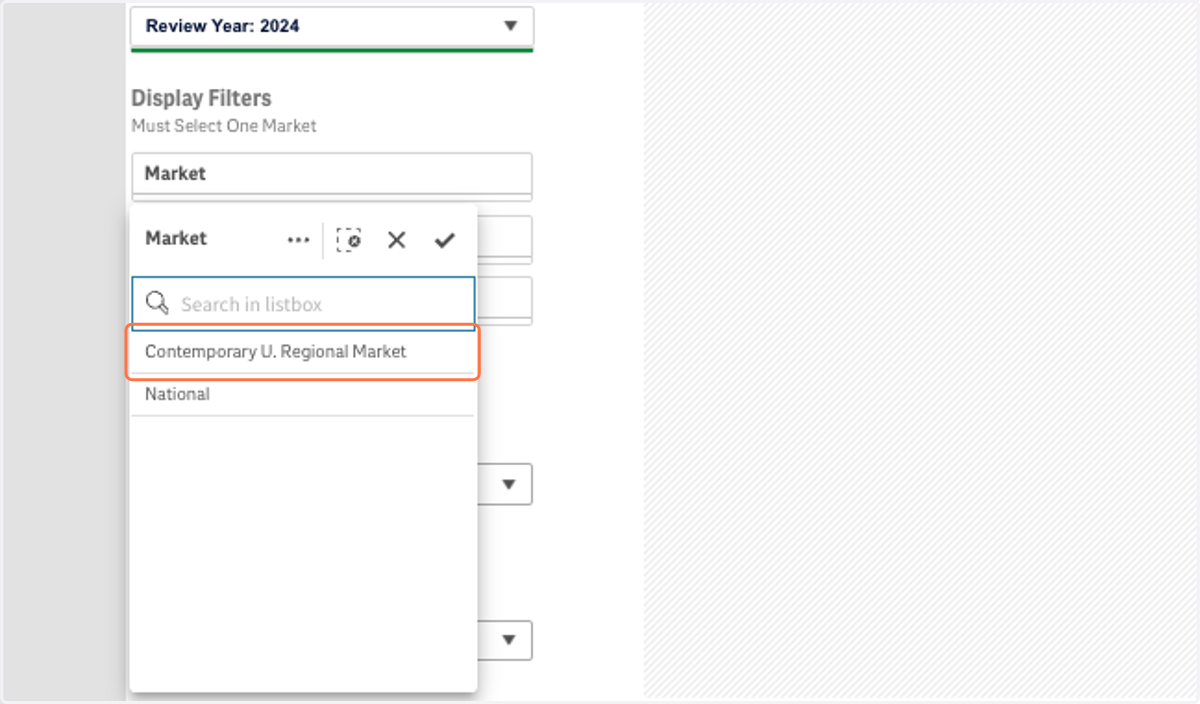Select the National market option
The image size is (1200, 704).
point(303,395)
